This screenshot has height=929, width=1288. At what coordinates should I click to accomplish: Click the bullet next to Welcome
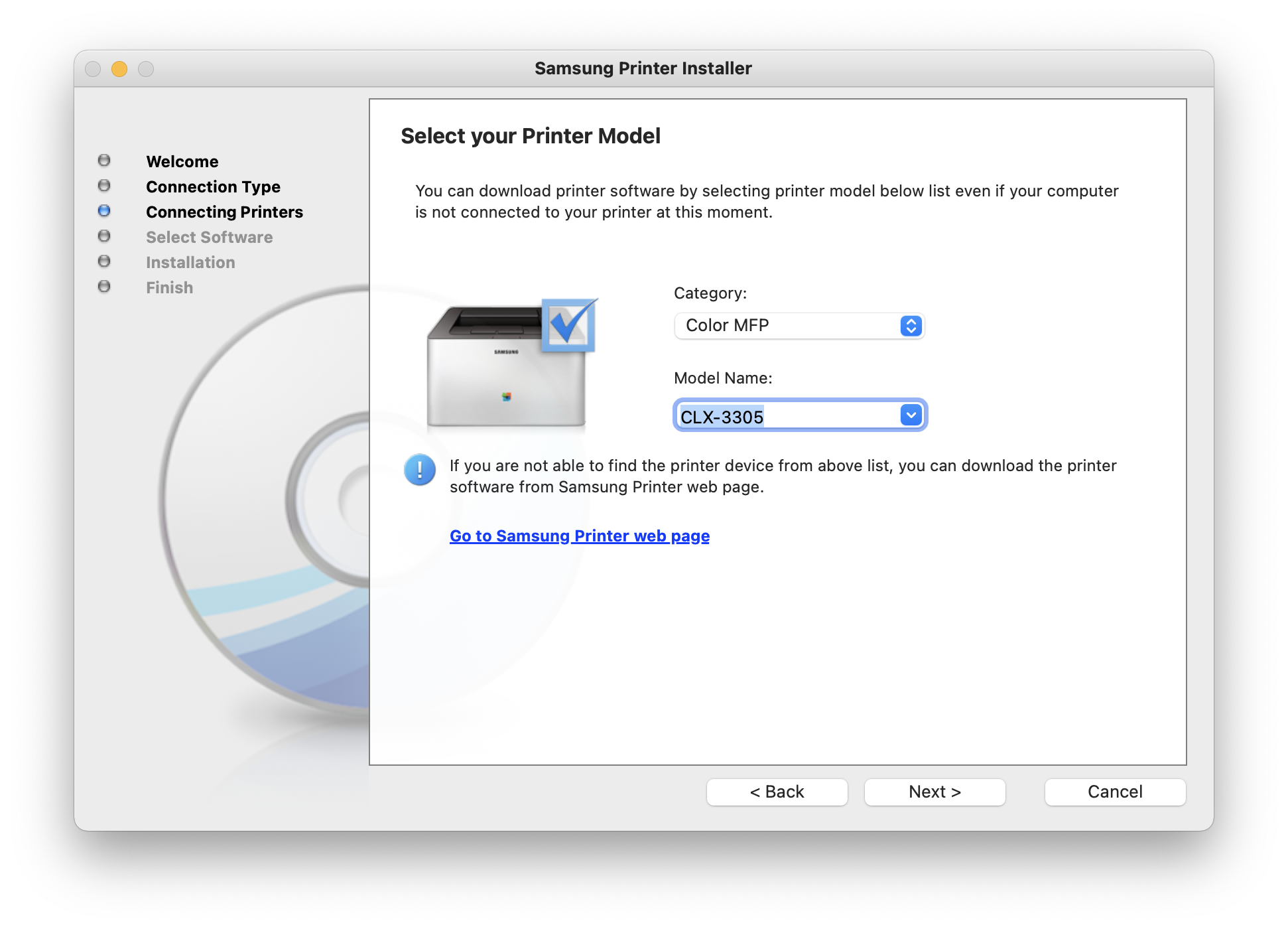tap(104, 160)
